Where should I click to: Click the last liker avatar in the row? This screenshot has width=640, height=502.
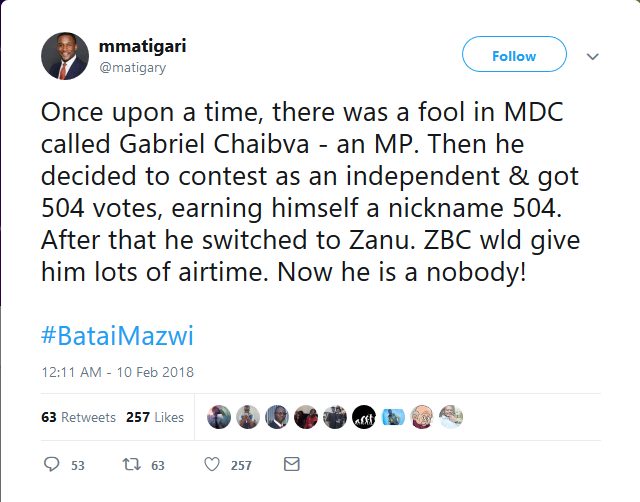coord(452,417)
